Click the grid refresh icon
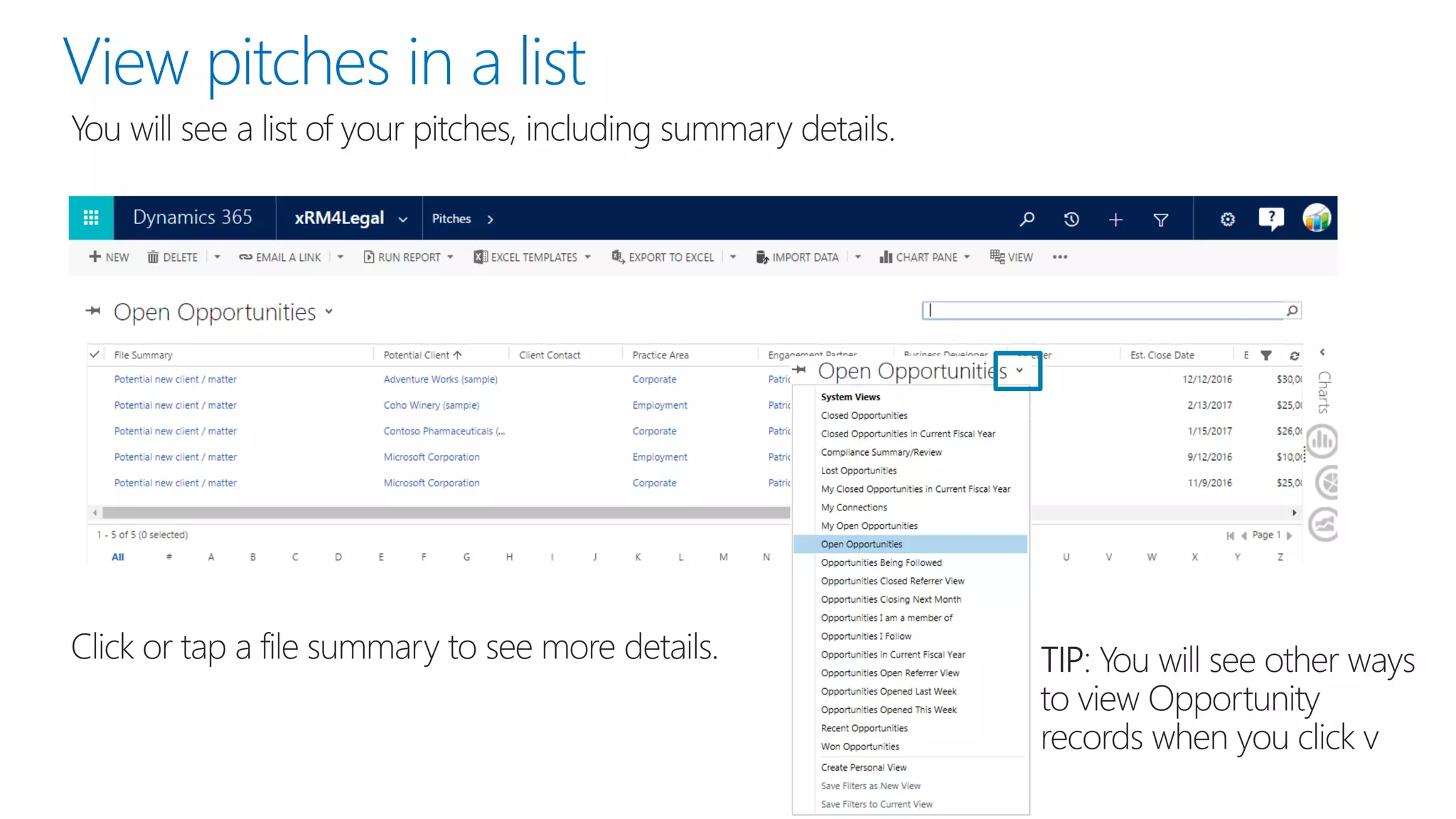Image resolution: width=1456 pixels, height=819 pixels. (x=1295, y=355)
